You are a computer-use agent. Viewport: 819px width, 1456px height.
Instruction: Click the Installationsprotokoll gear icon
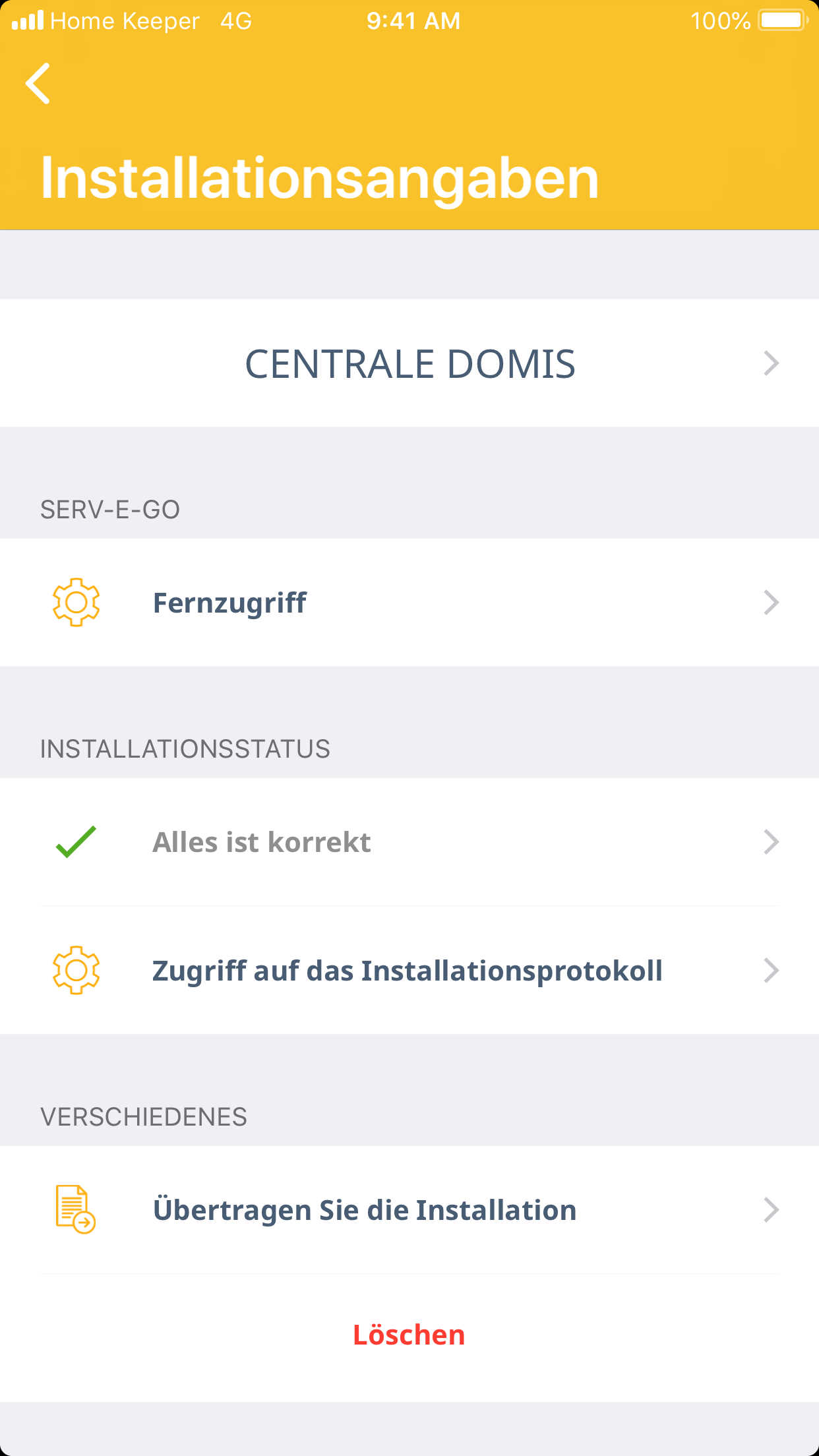[76, 970]
